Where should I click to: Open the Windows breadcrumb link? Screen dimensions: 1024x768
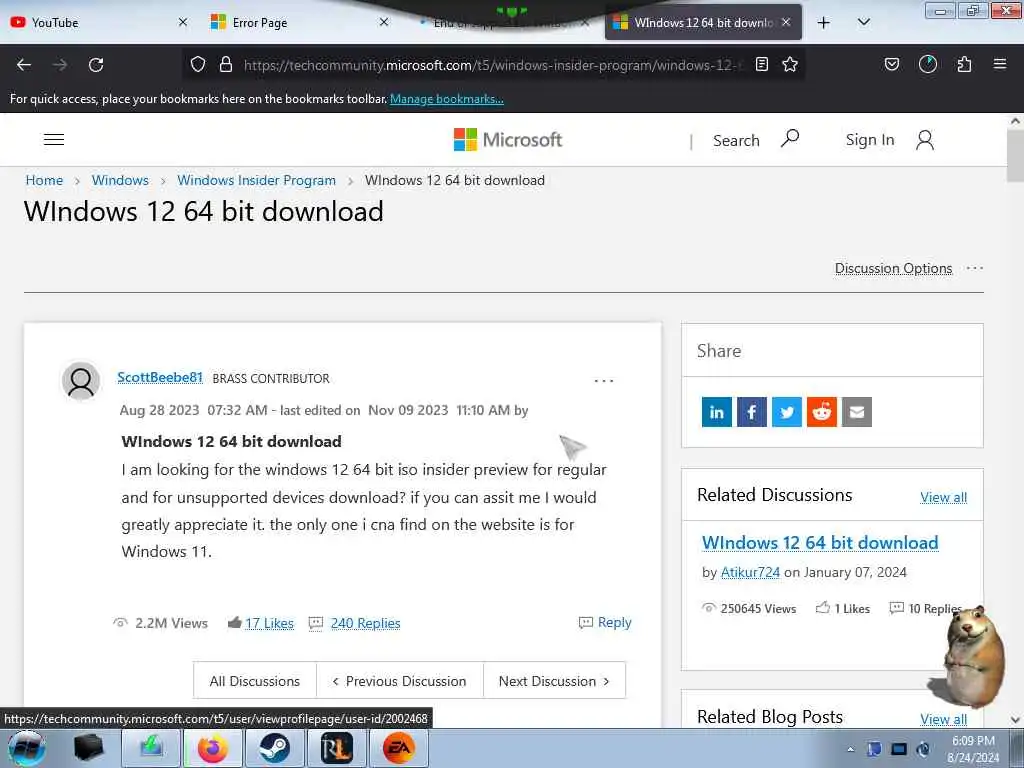point(120,180)
